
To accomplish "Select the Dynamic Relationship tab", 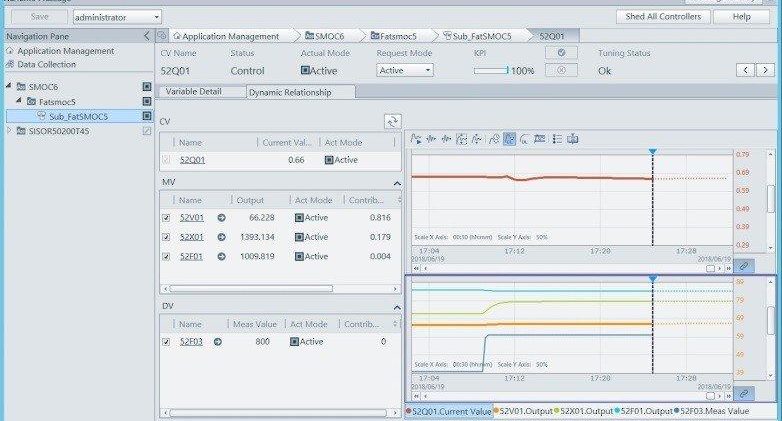I will tap(288, 92).
